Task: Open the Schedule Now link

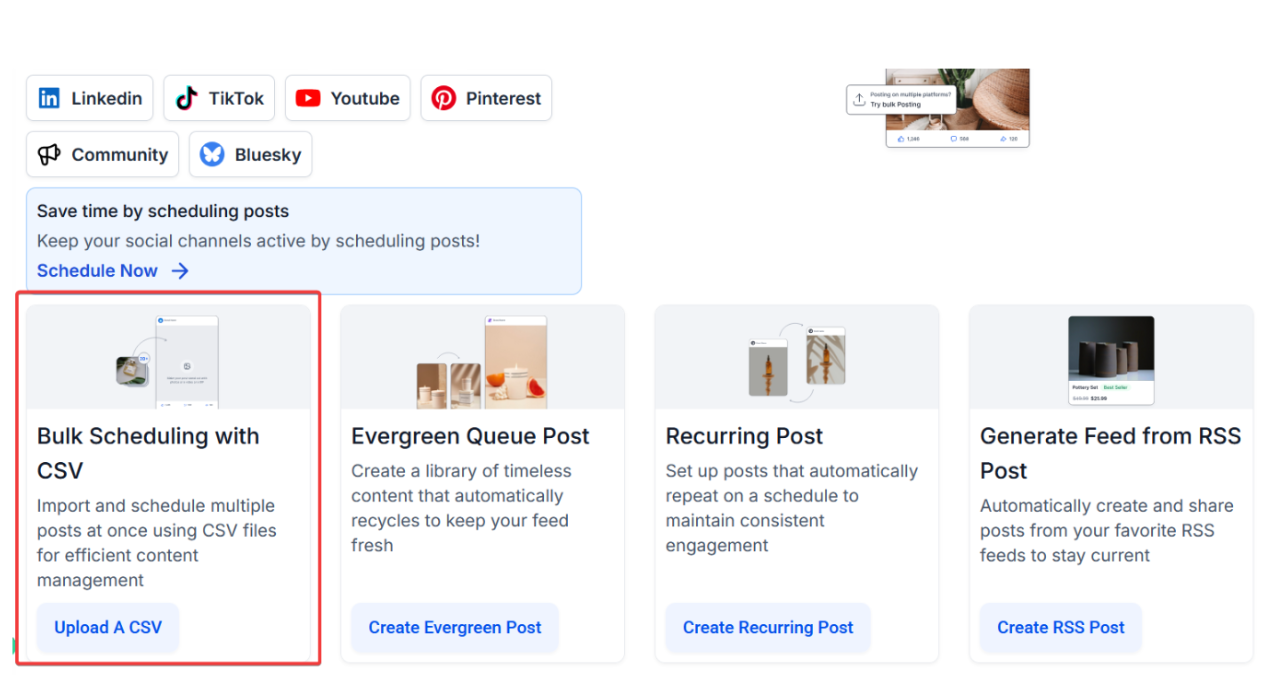Action: (x=97, y=271)
